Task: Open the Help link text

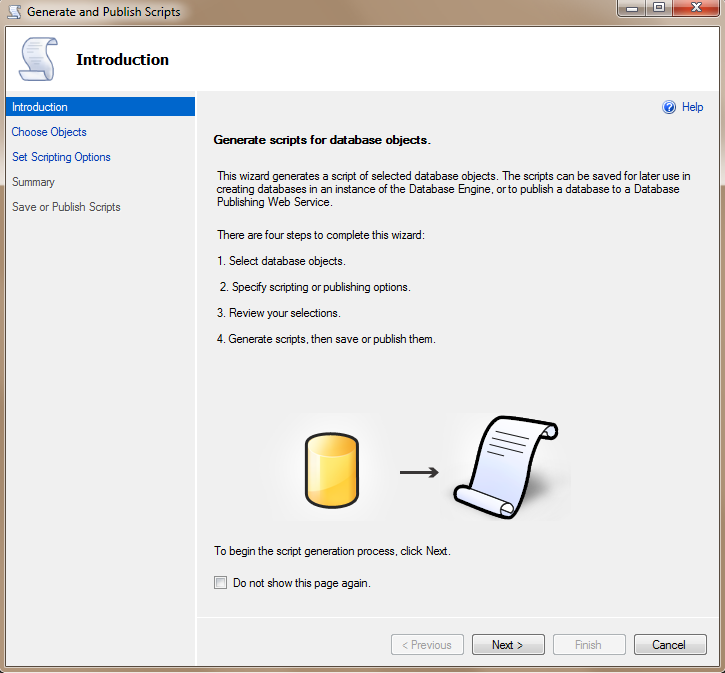Action: click(692, 107)
